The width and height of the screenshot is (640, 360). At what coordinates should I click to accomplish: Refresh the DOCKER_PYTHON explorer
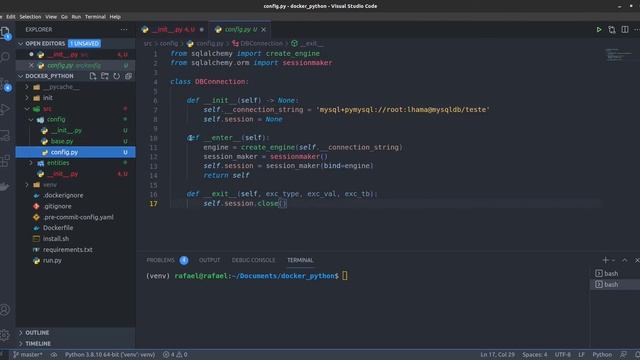point(116,76)
